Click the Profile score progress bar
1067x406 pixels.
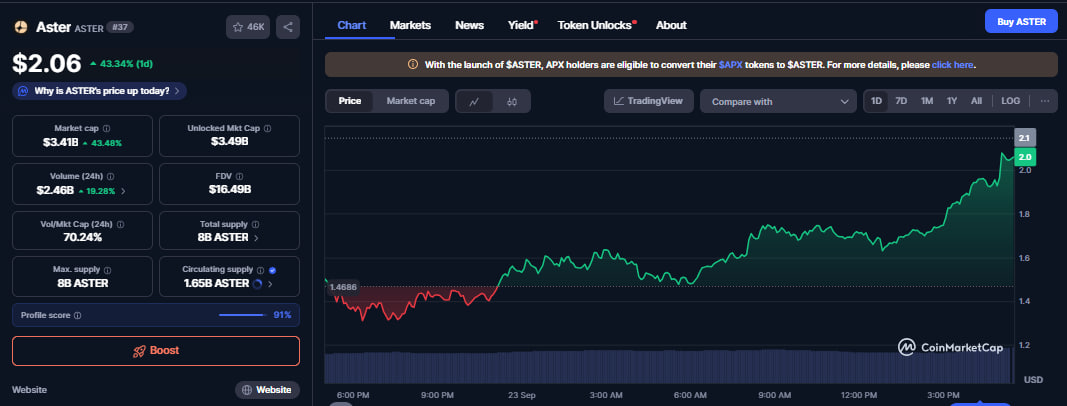click(x=241, y=315)
